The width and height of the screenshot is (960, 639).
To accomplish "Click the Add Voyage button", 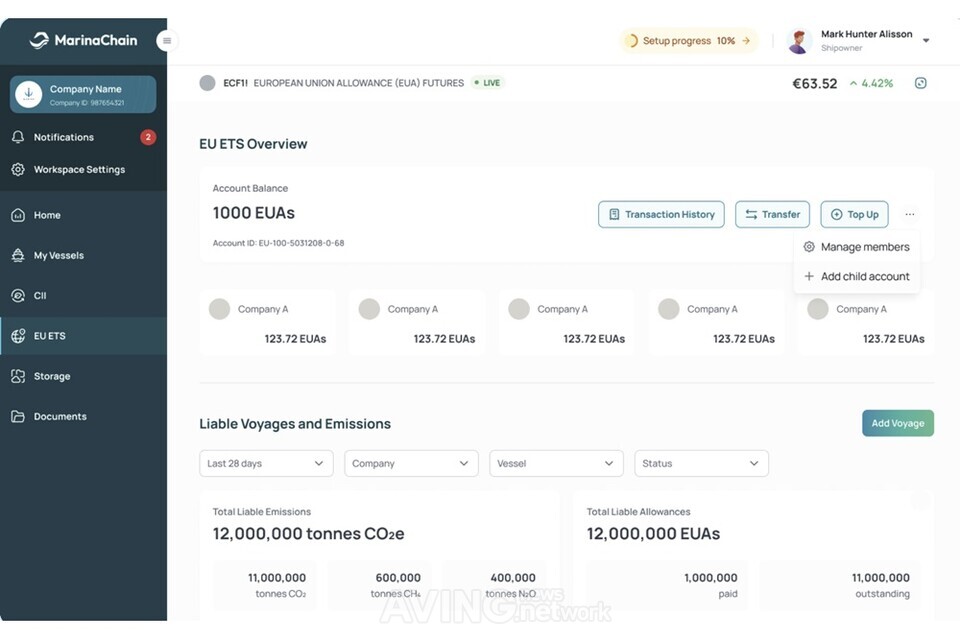I will (x=898, y=423).
